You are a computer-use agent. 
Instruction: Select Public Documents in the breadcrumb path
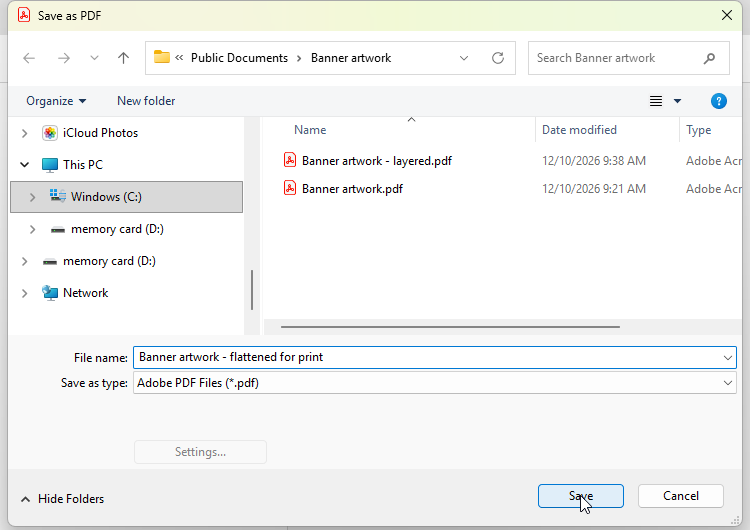pos(239,58)
